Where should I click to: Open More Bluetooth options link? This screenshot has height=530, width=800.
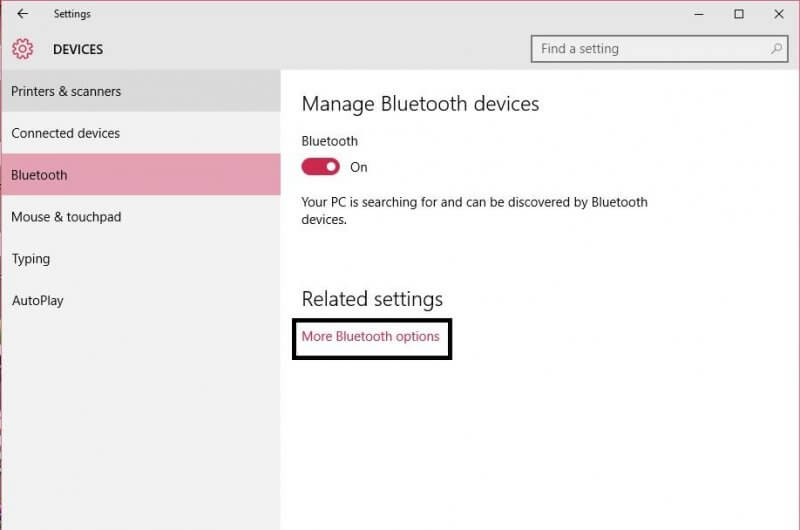pos(370,337)
